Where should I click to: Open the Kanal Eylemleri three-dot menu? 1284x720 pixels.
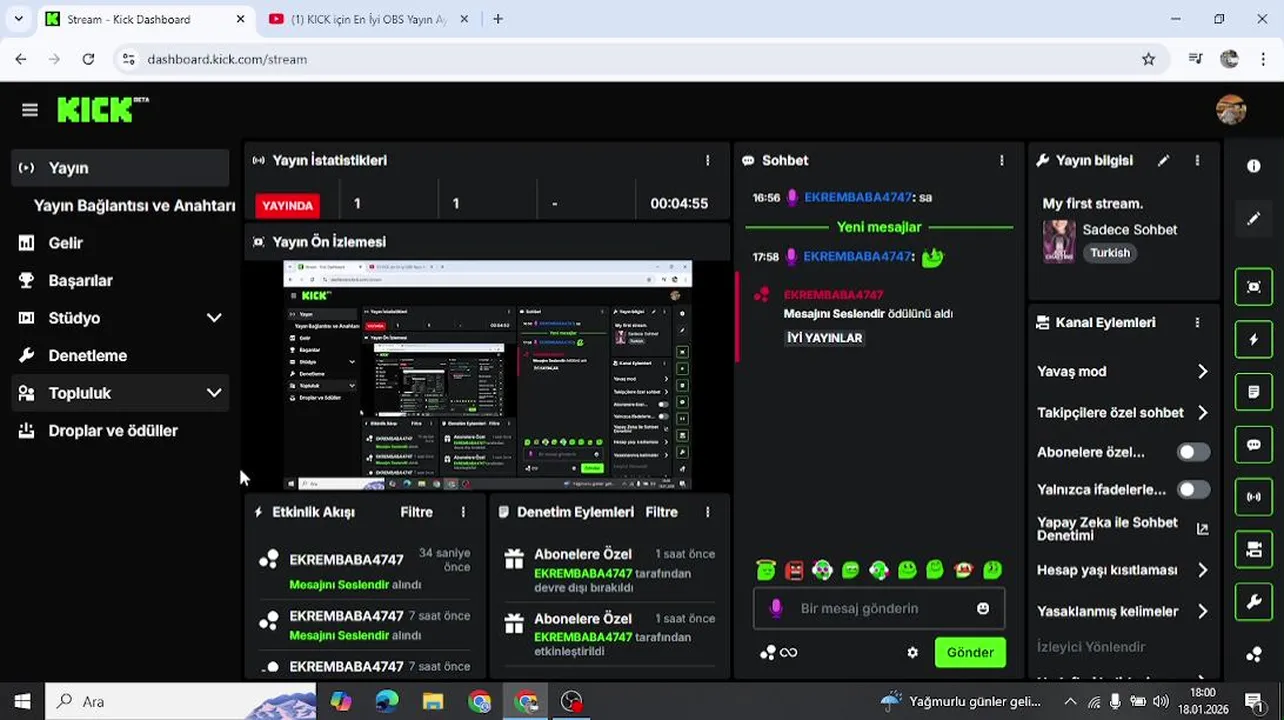tap(1197, 322)
